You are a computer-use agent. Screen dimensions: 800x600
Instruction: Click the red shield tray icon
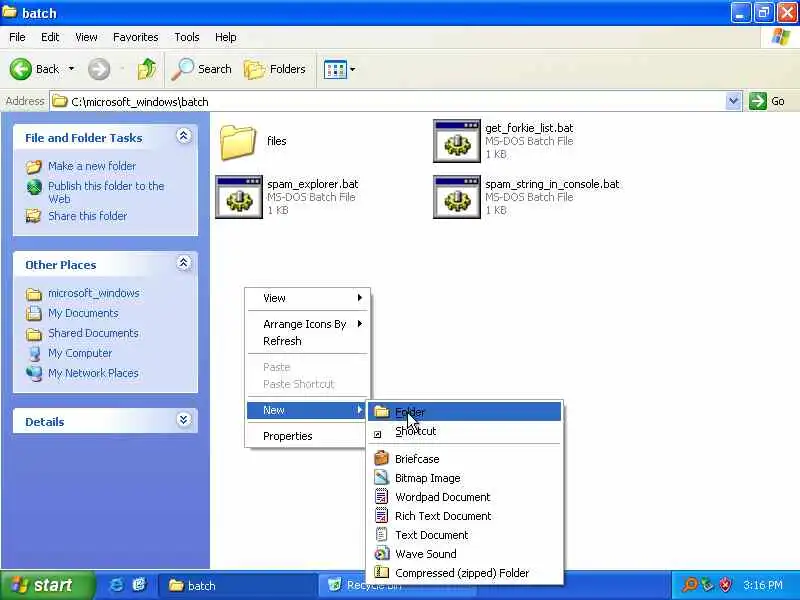[725, 585]
